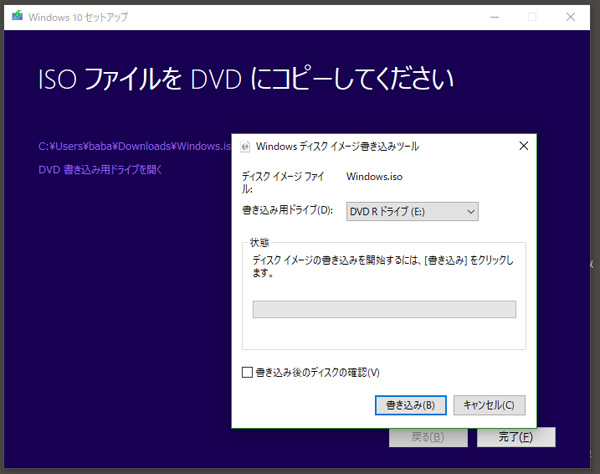Click the 完了(F) button in setup window
This screenshot has height=474, width=600.
(x=516, y=437)
